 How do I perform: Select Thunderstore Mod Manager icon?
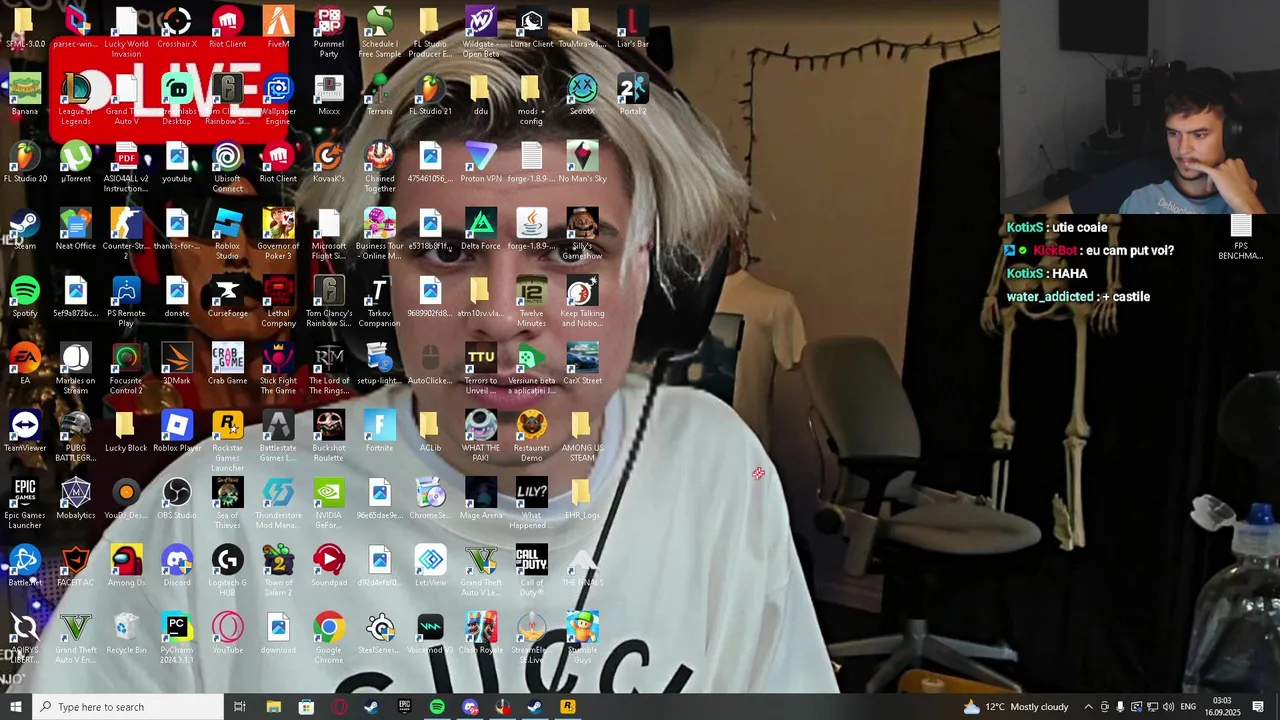278,503
